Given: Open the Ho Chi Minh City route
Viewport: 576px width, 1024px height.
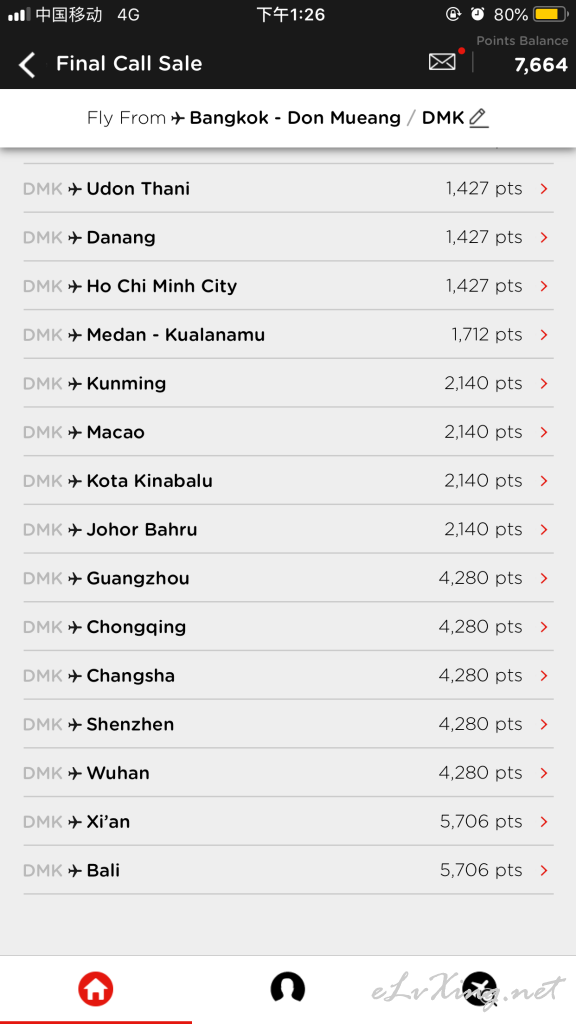Looking at the screenshot, I should (288, 286).
